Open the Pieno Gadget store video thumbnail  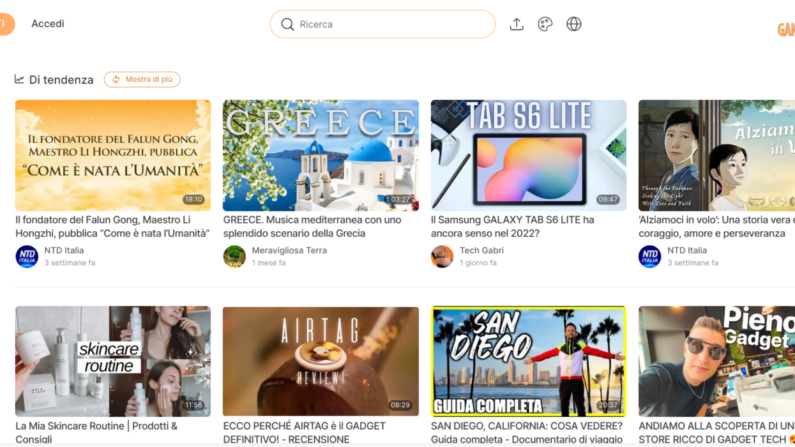(x=716, y=361)
